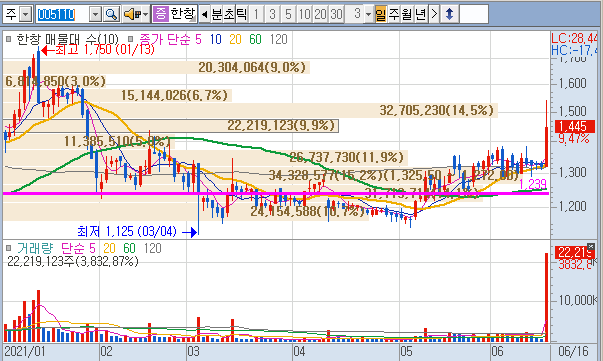Switch to 주 (weekly) chart

(394, 14)
